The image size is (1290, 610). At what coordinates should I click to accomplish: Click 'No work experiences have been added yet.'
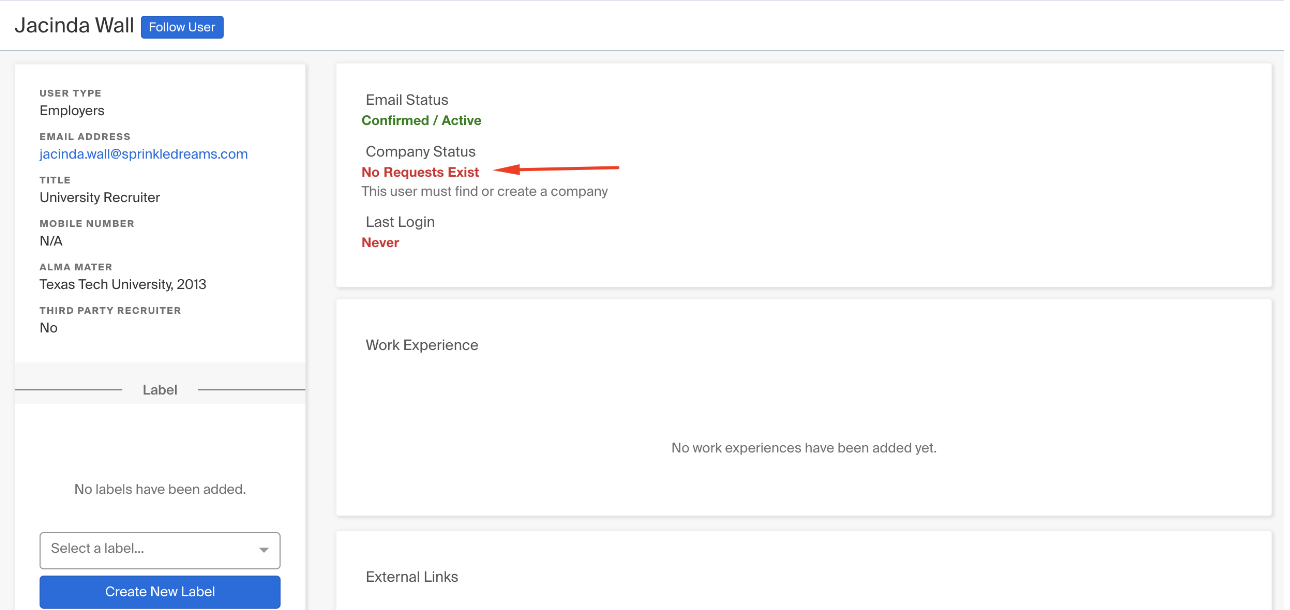[x=804, y=448]
